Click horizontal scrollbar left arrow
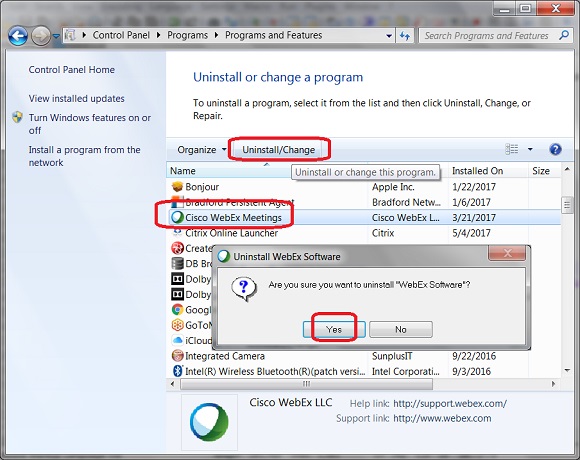 point(172,384)
